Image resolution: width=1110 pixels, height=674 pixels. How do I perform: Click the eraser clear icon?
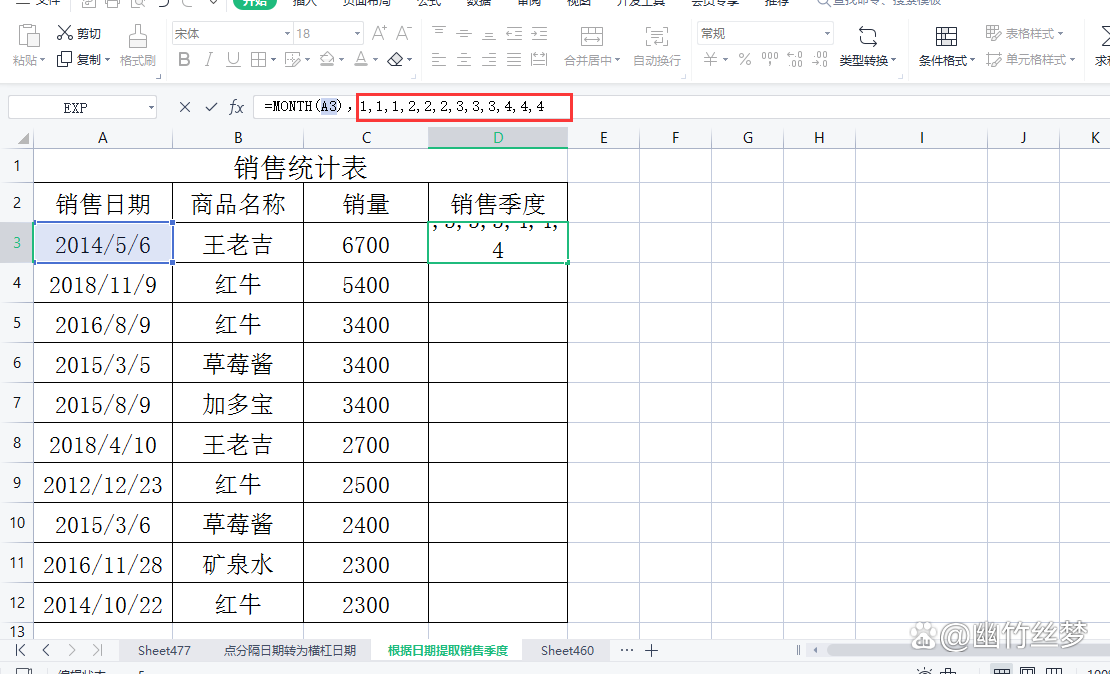click(x=396, y=60)
